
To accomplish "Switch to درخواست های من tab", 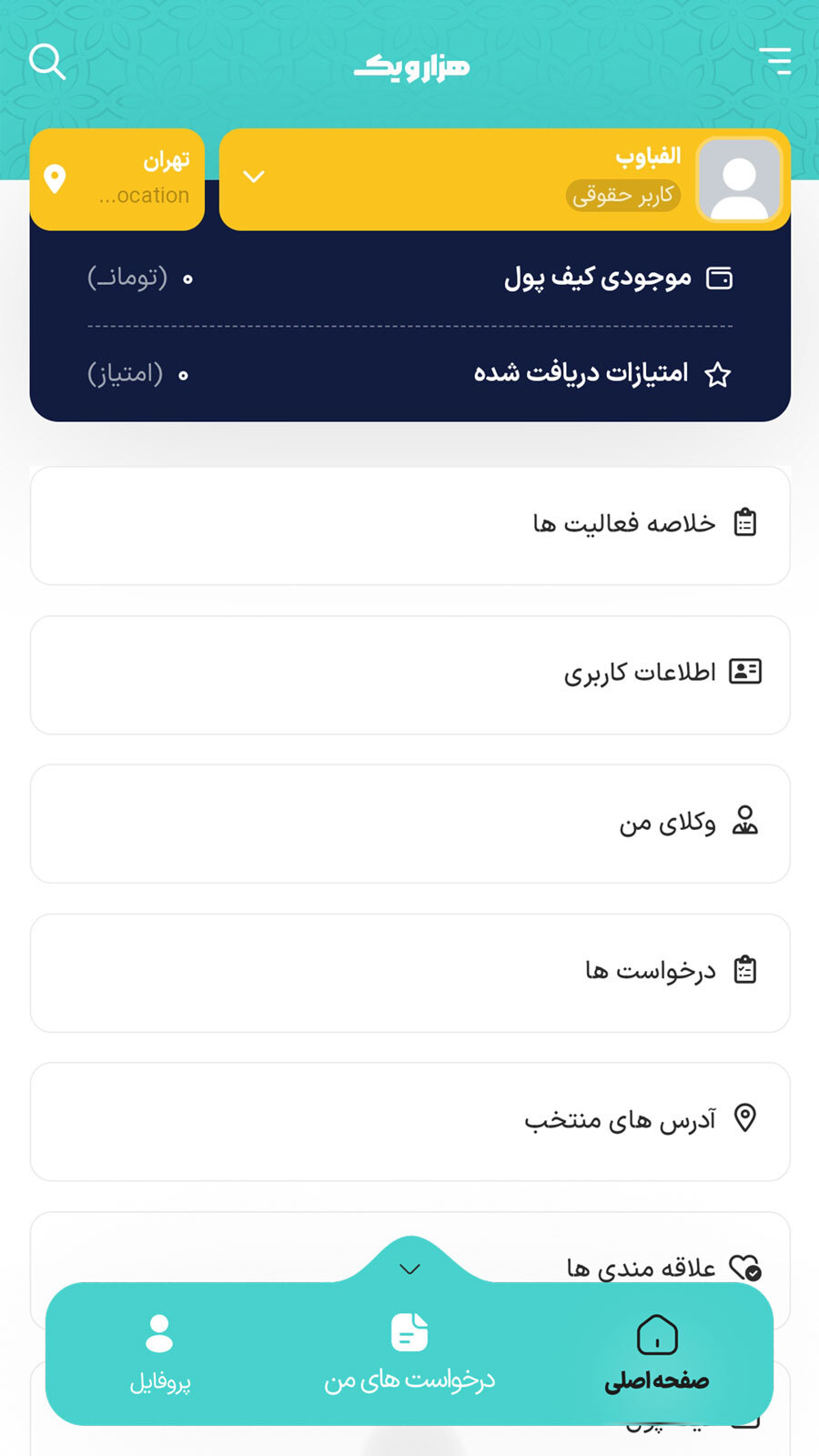I will point(409,1353).
